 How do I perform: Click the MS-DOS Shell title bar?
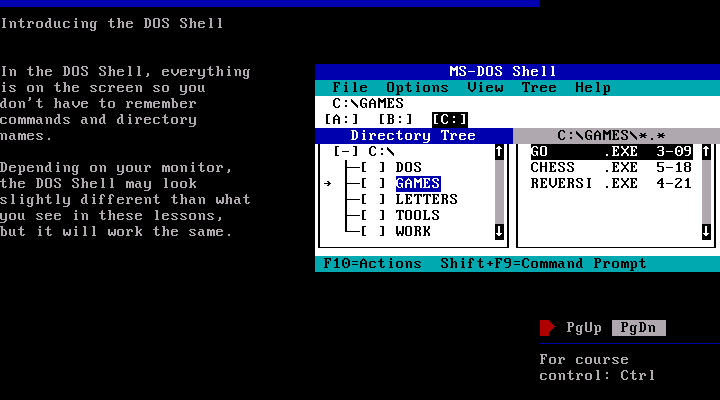[518, 72]
